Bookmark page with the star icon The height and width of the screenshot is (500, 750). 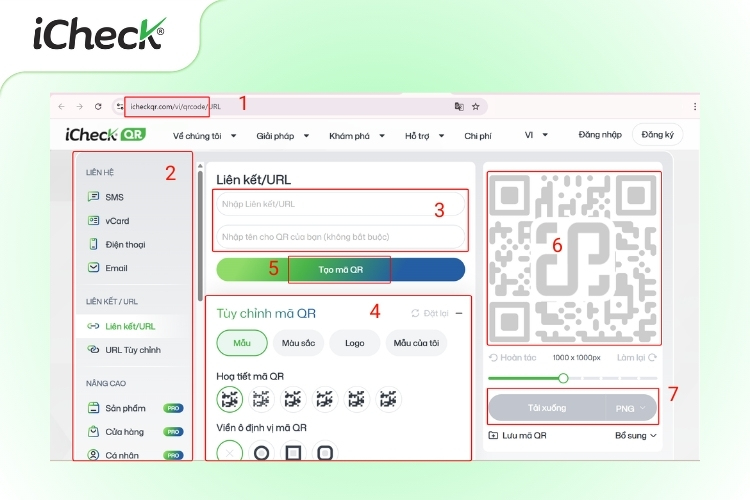[475, 107]
